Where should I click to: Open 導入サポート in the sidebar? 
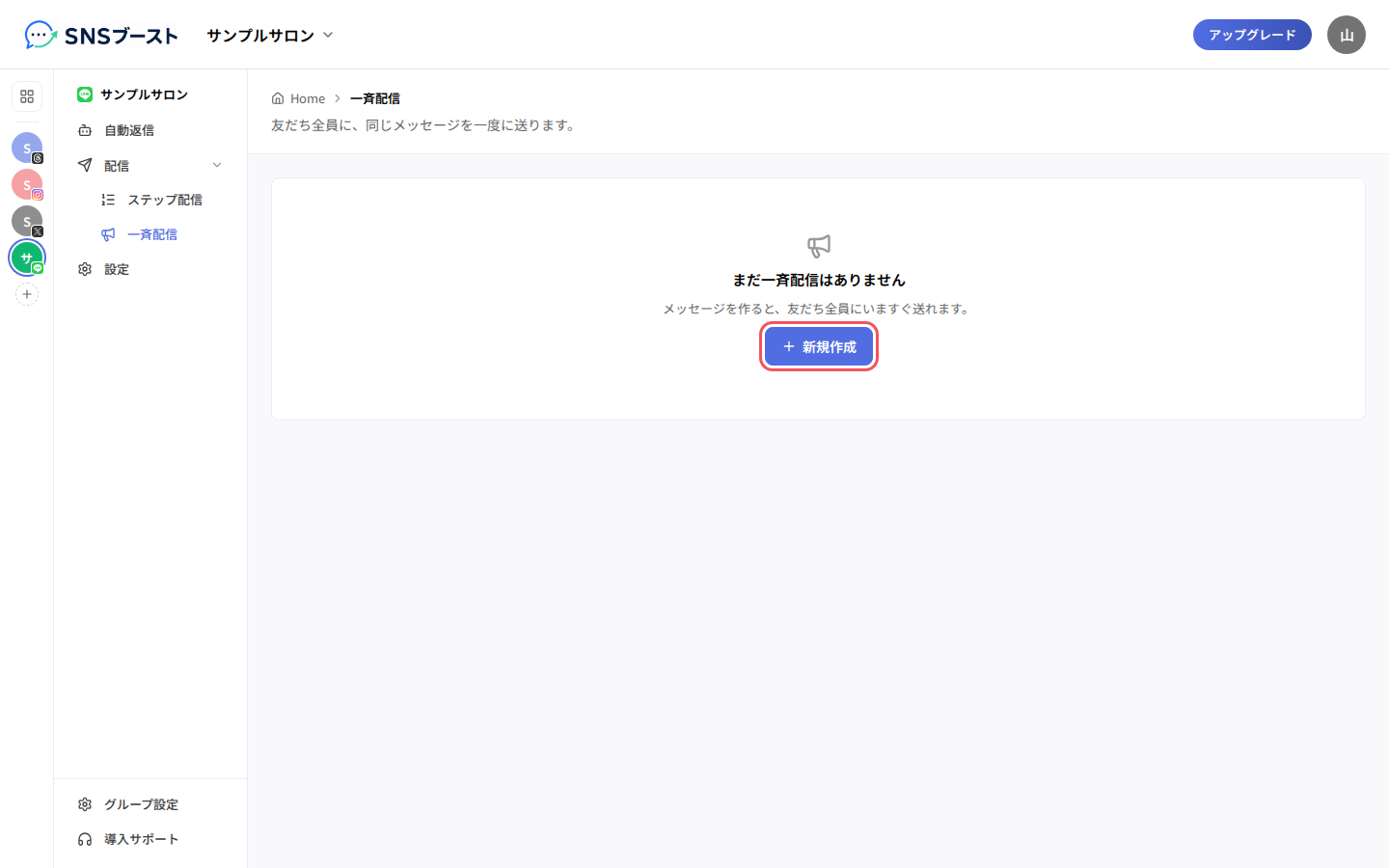coord(150,839)
